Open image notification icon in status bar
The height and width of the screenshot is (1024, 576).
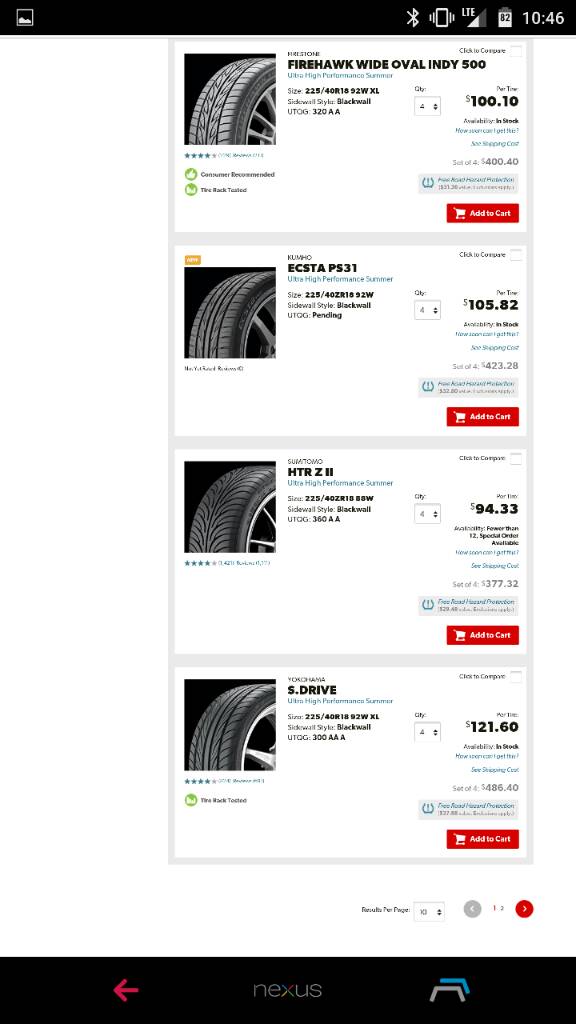coord(25,18)
